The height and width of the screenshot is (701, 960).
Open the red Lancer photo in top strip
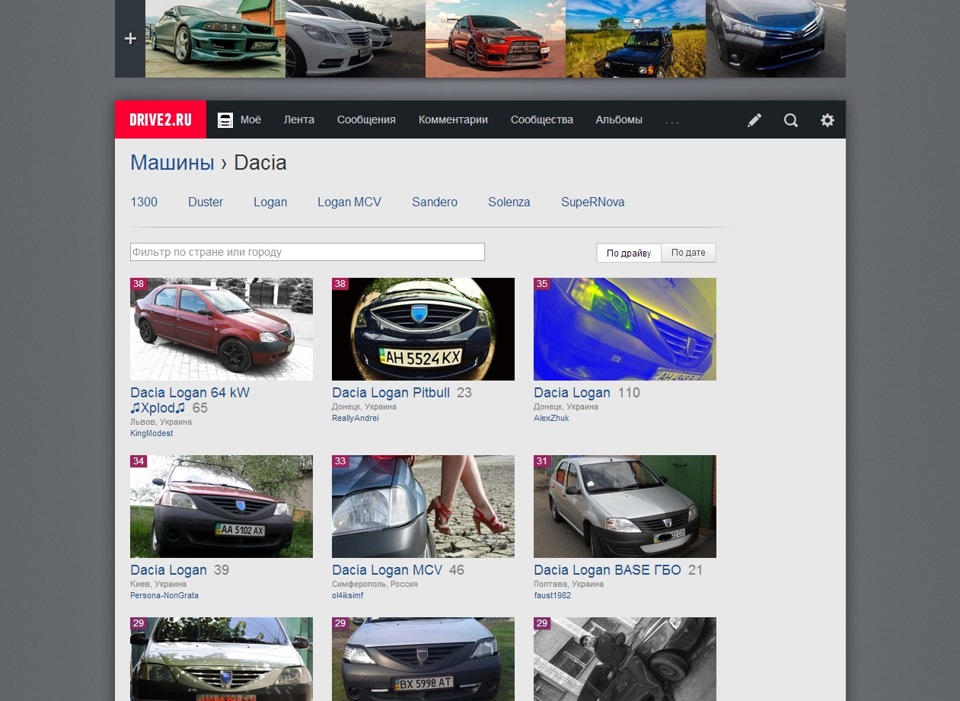(496, 39)
